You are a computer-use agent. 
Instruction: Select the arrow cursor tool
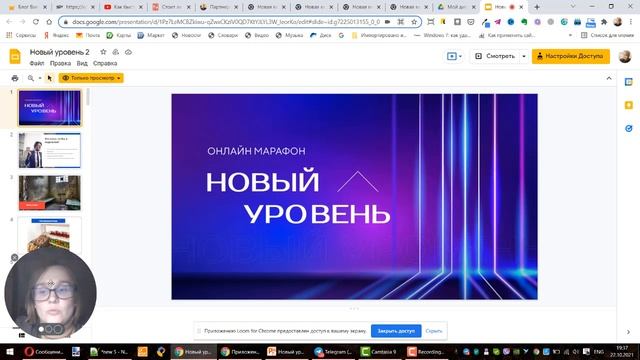point(49,78)
